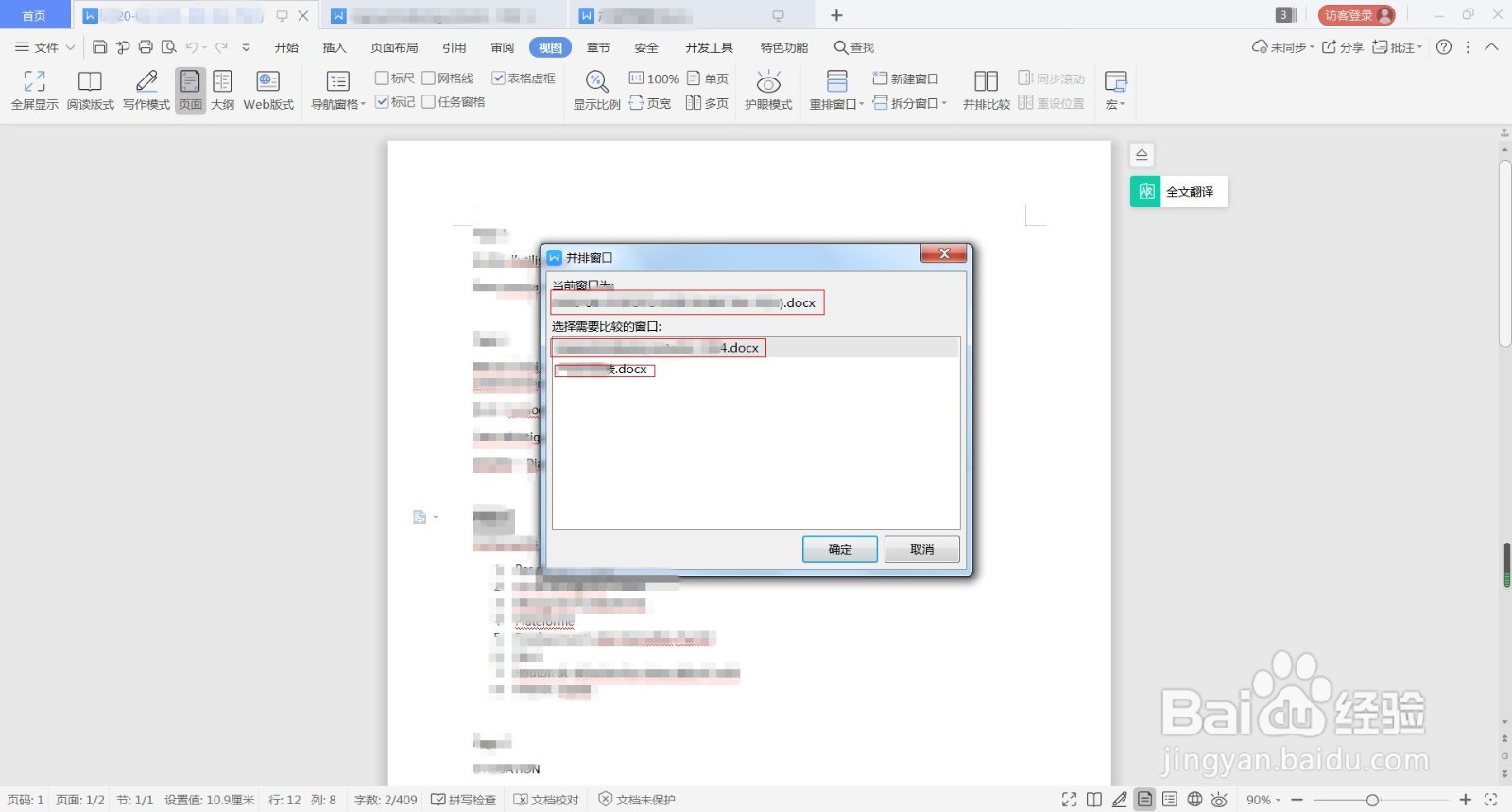Choose 单页 single page view
The width and height of the screenshot is (1512, 812).
[708, 78]
